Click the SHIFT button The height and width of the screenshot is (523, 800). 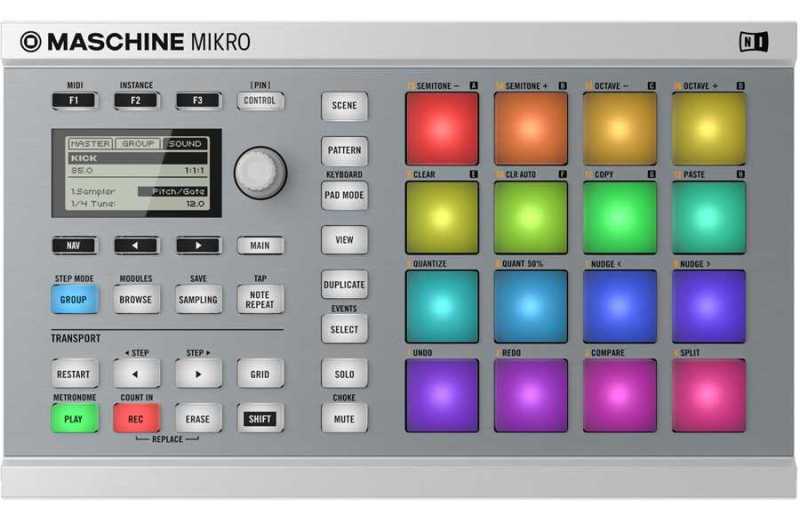(260, 419)
